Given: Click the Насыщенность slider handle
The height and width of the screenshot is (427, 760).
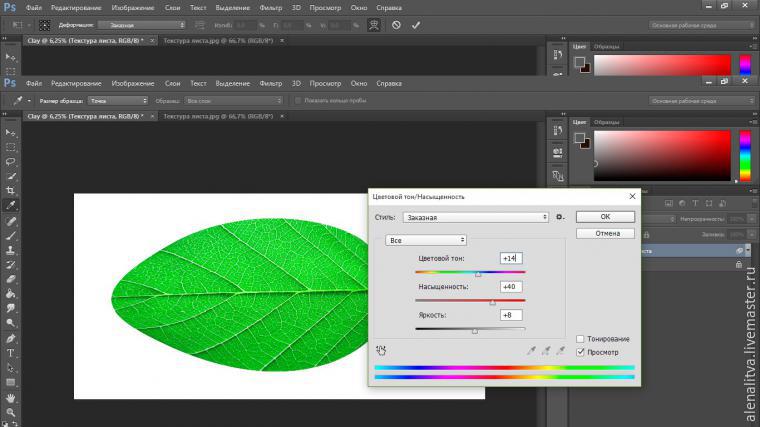Looking at the screenshot, I should tap(492, 302).
